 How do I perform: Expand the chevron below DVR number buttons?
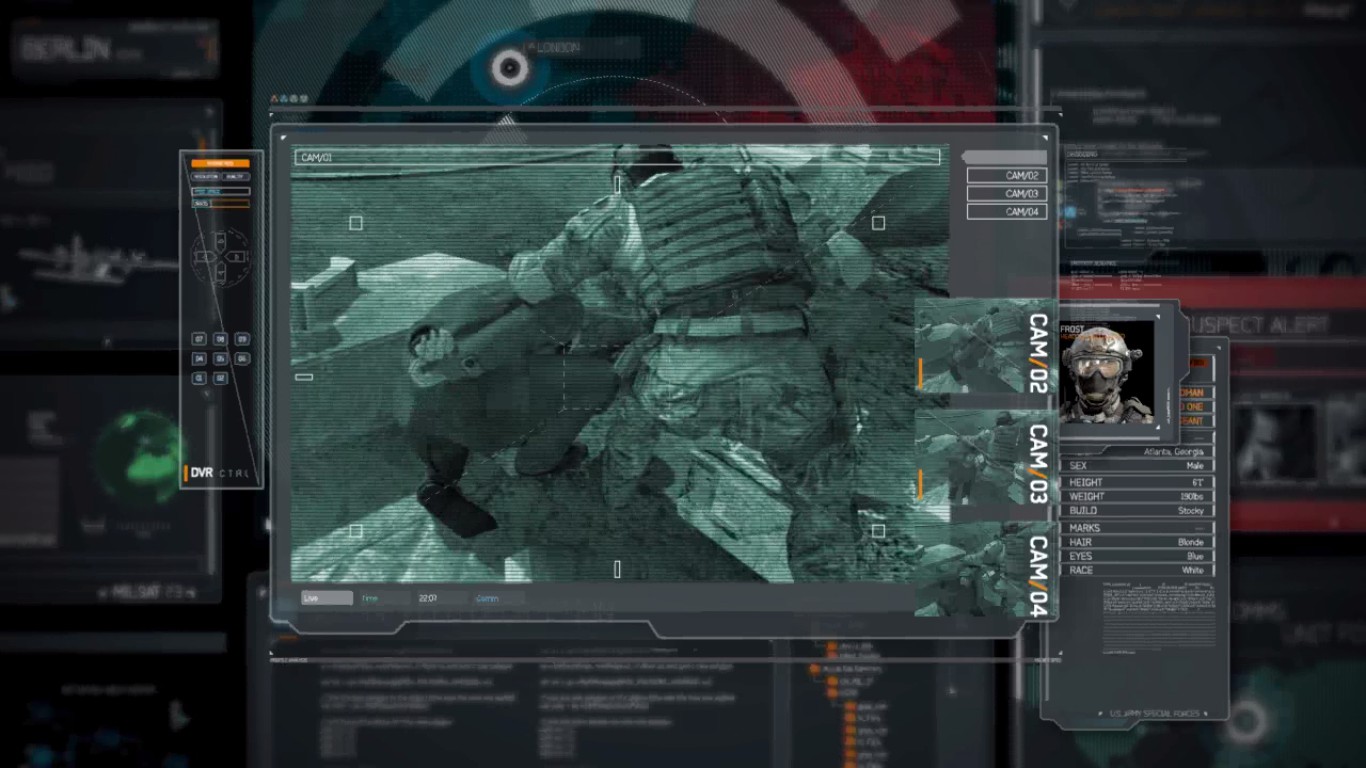click(207, 393)
